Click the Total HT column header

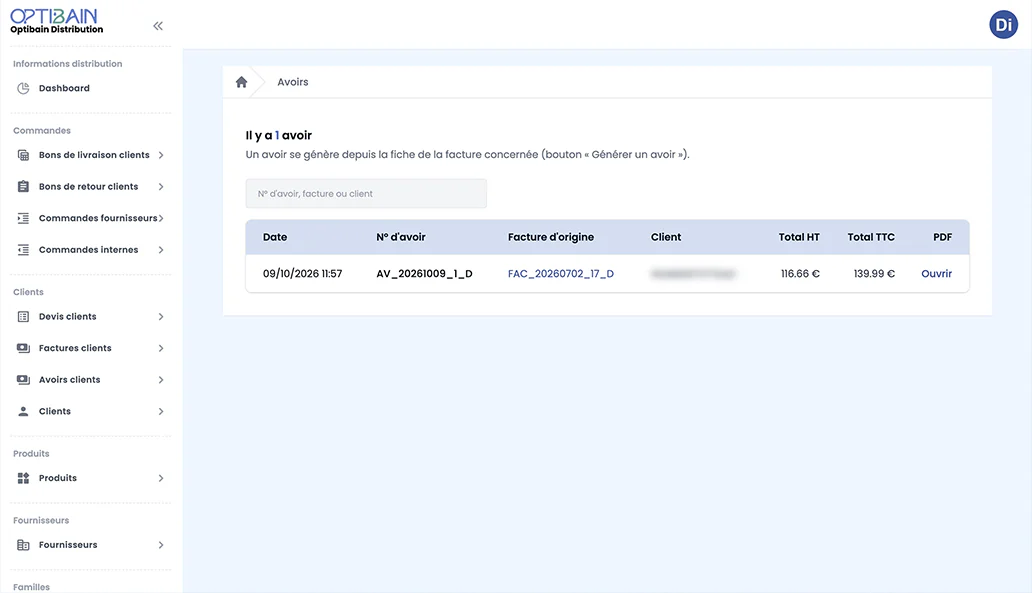pos(799,237)
